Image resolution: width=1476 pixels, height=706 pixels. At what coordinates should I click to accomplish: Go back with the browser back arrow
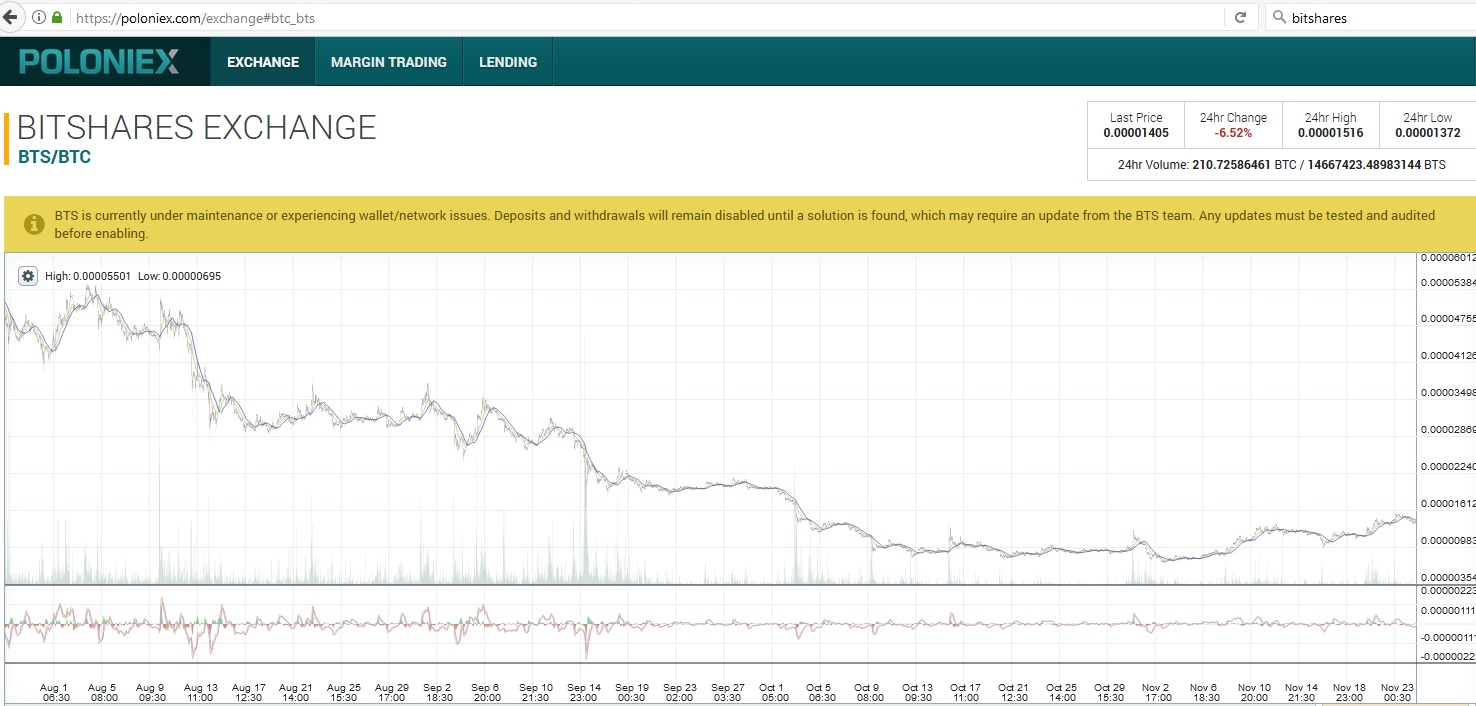point(11,17)
